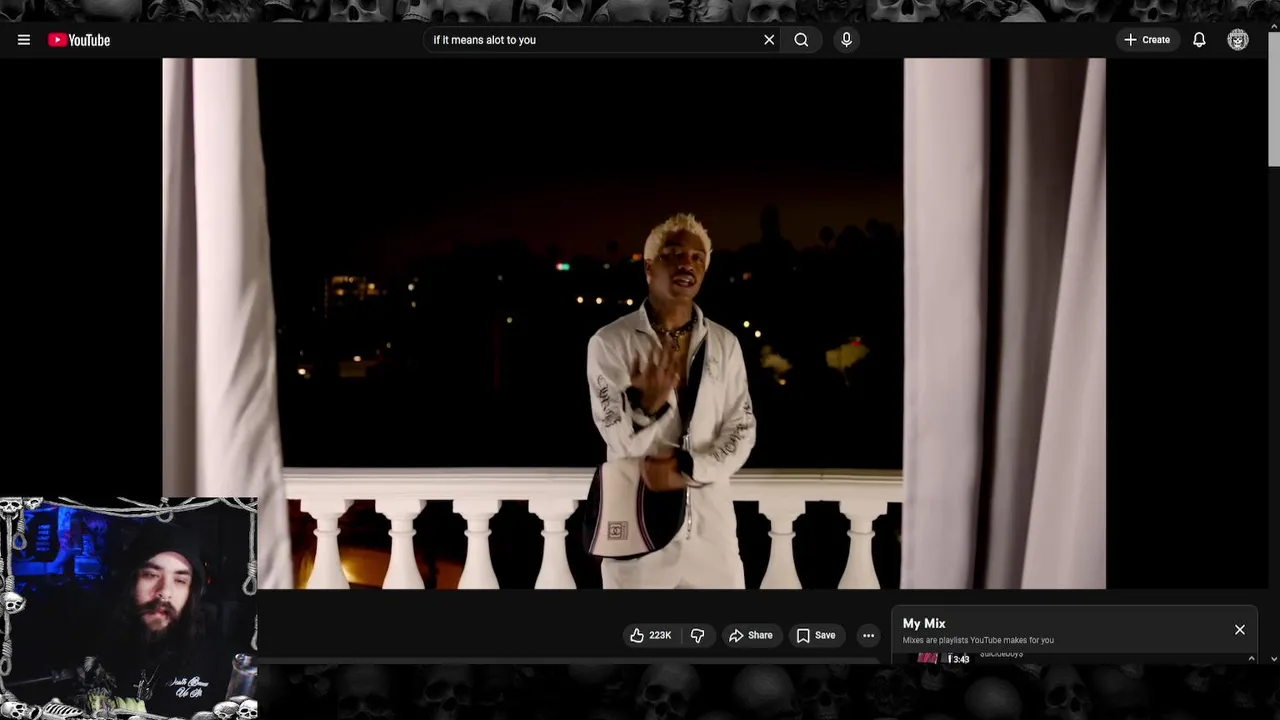The image size is (1280, 720).
Task: Collapse the My Mix list with chevron
Action: click(1251, 658)
